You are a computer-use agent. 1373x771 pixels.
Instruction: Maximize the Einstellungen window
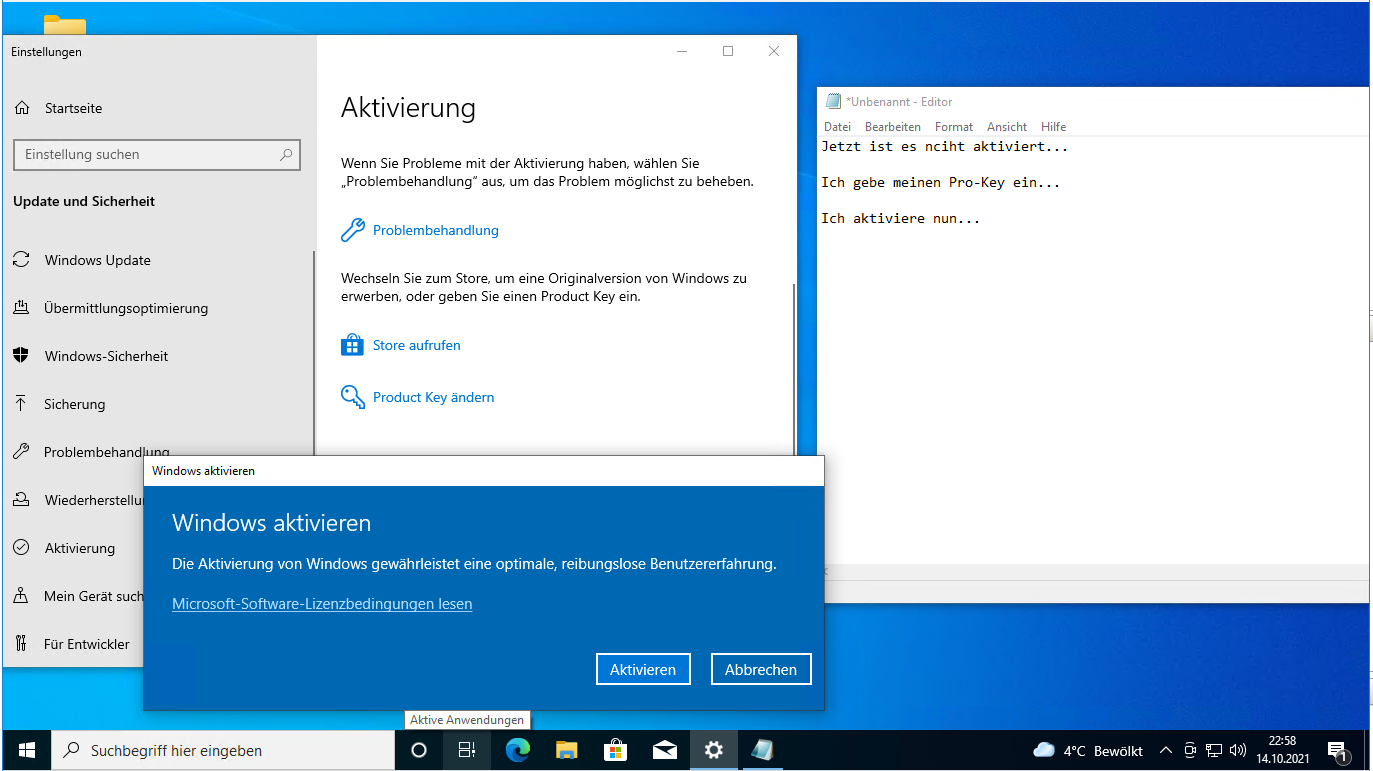728,51
